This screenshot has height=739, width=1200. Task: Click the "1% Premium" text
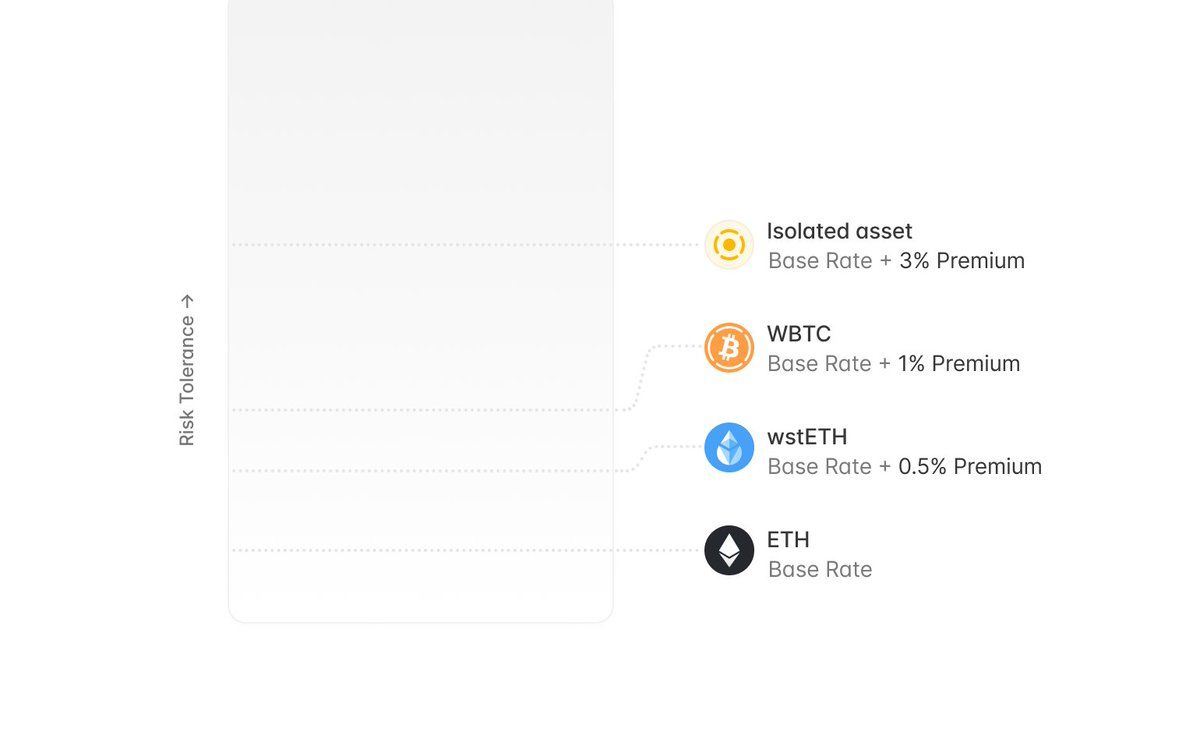click(x=958, y=364)
